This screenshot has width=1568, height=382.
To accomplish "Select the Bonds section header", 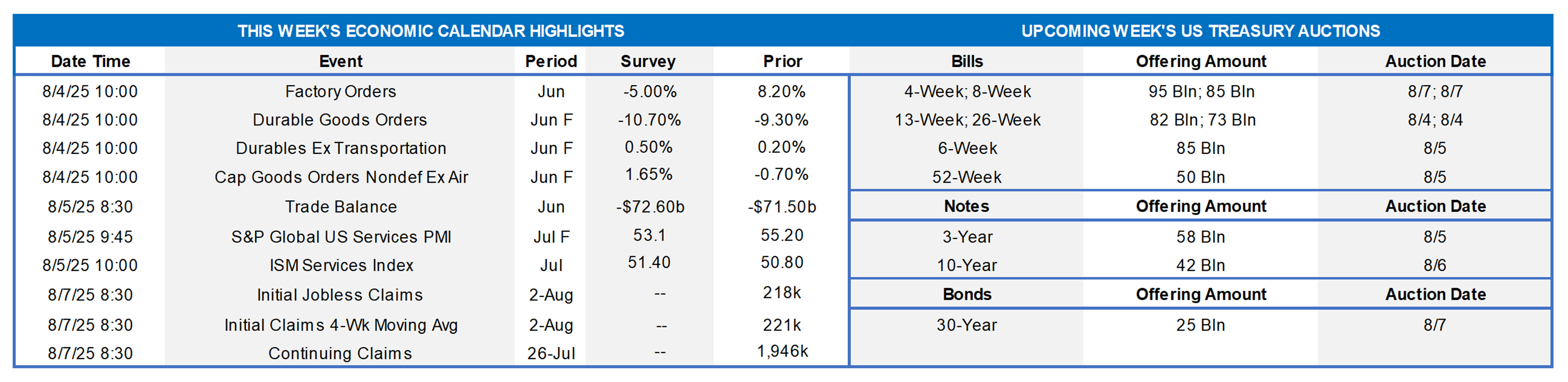I will pos(967,294).
